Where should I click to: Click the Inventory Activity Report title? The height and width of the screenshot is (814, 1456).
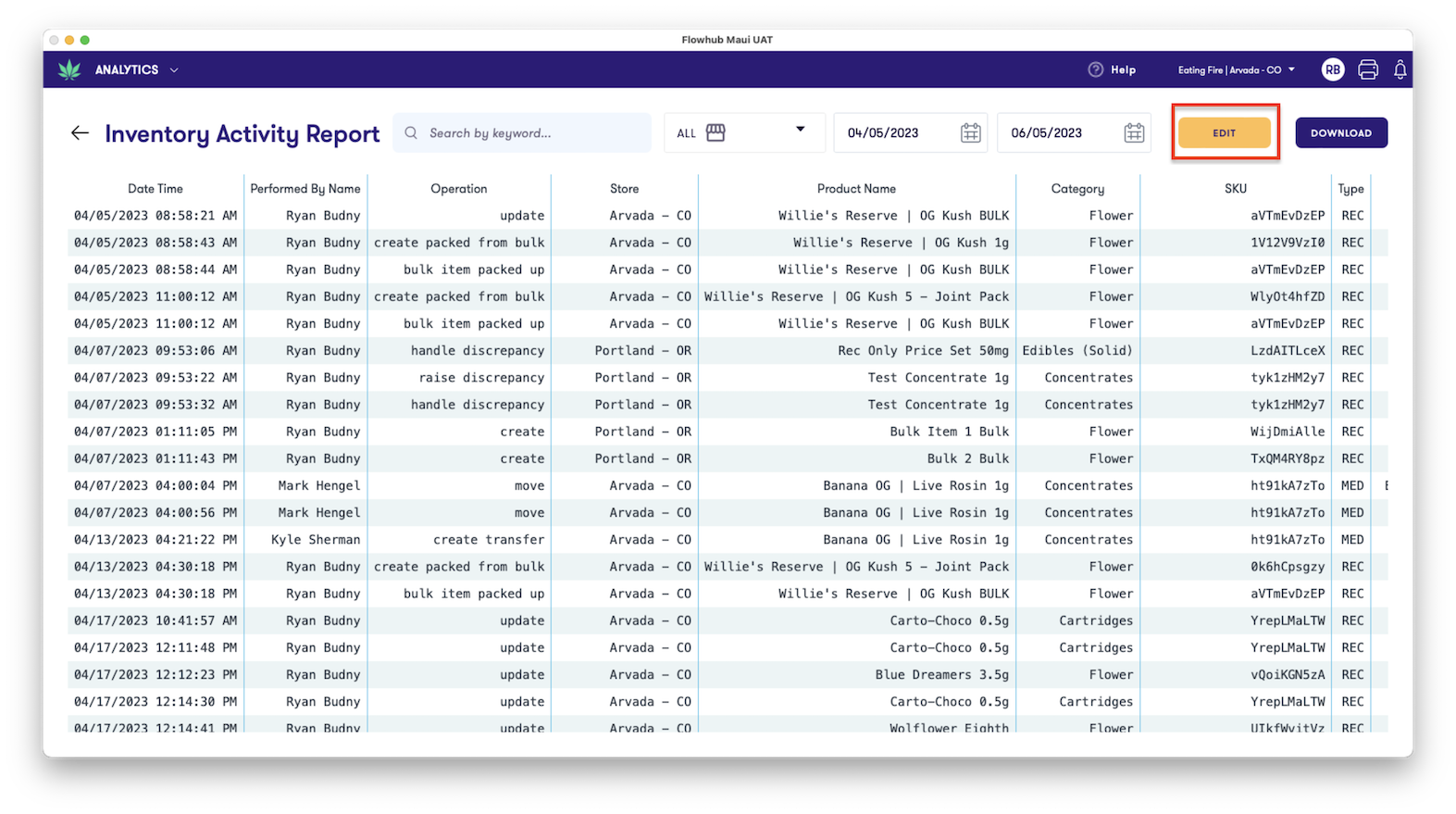pyautogui.click(x=243, y=134)
